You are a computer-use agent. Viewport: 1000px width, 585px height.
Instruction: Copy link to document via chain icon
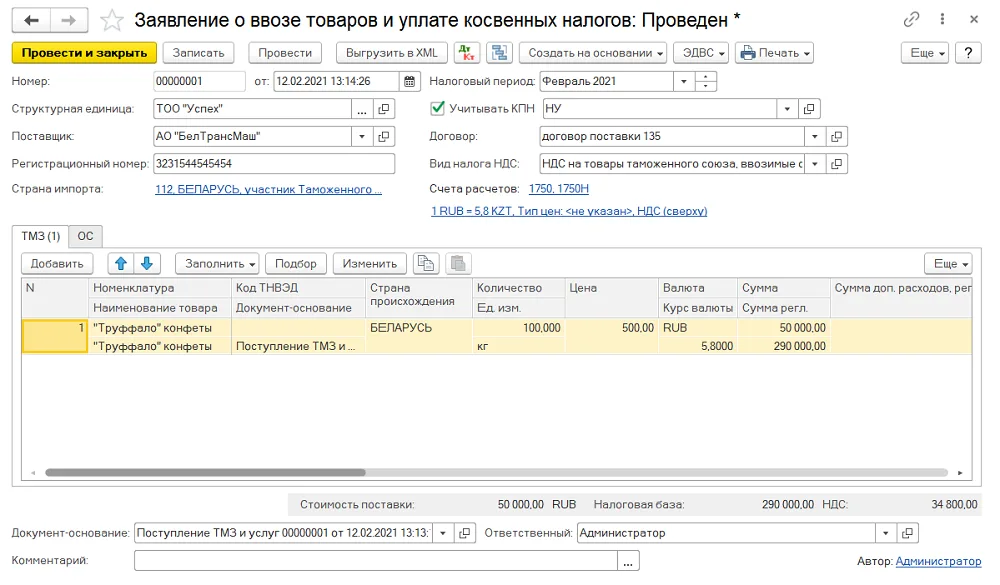[911, 19]
